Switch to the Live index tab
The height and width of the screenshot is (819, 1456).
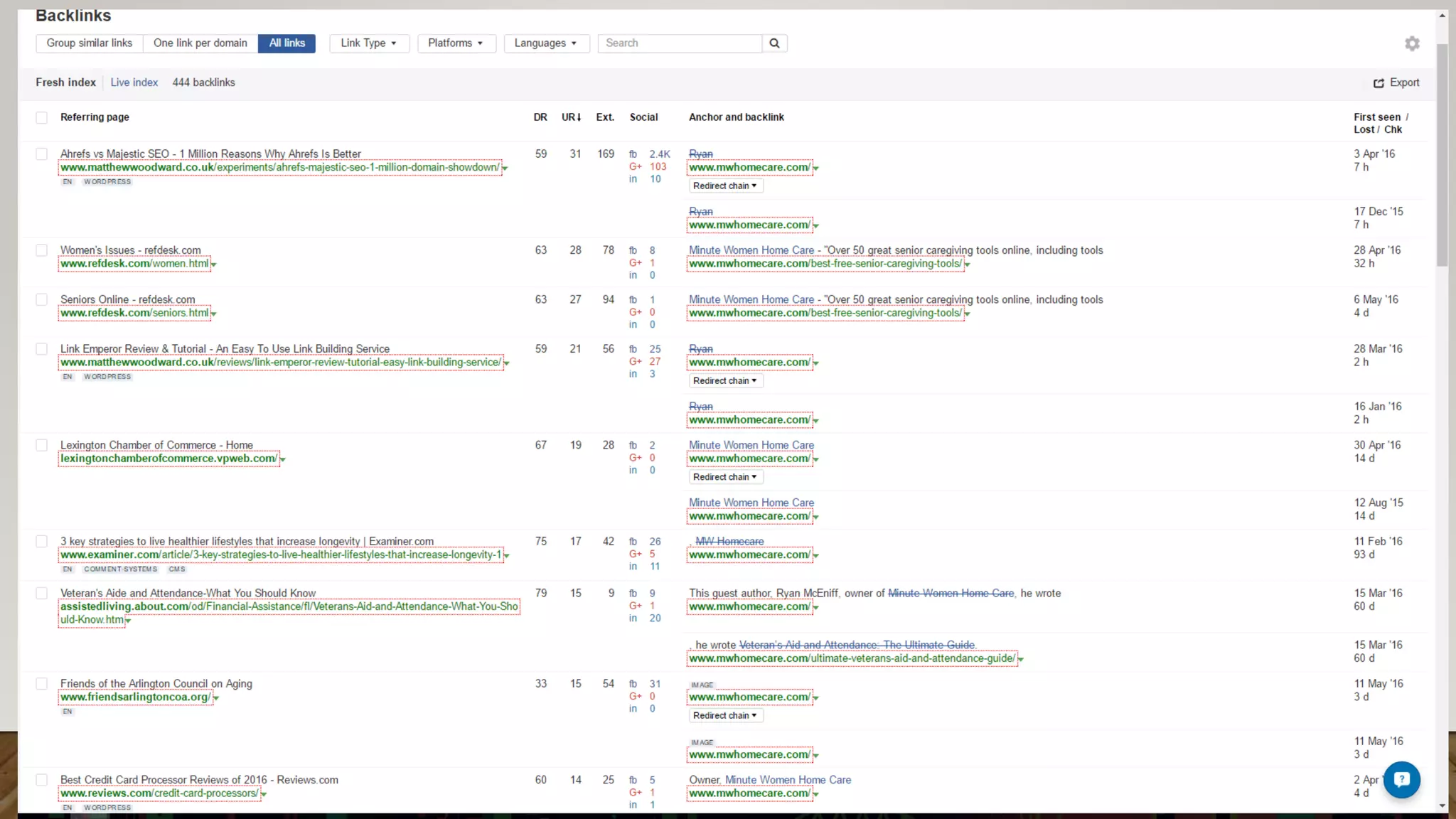(x=134, y=82)
